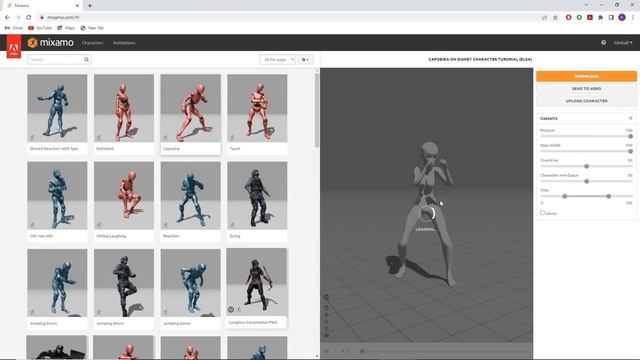Select the Old Man Idle thumbnail

[57, 196]
